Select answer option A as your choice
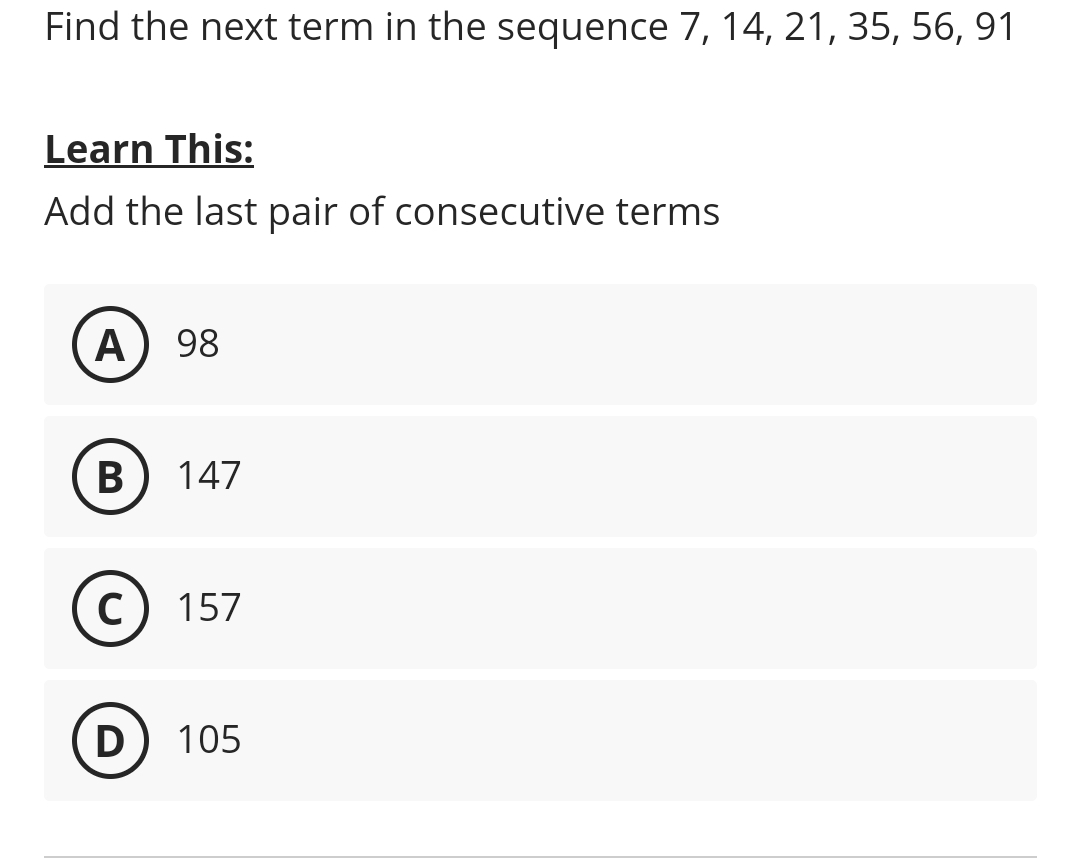 coord(540,344)
